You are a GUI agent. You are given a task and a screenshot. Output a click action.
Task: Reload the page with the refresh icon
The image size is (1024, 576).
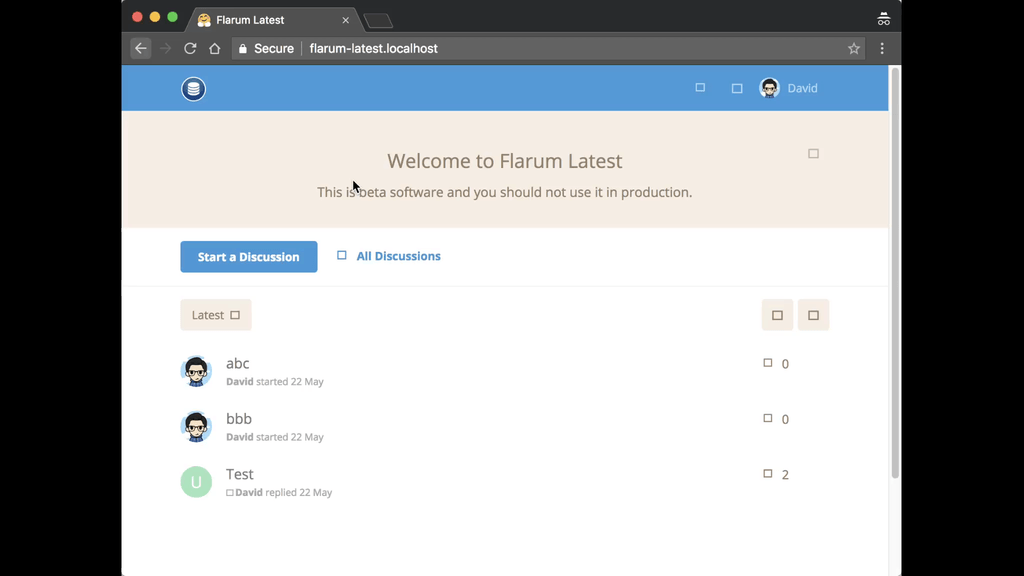pyautogui.click(x=190, y=48)
